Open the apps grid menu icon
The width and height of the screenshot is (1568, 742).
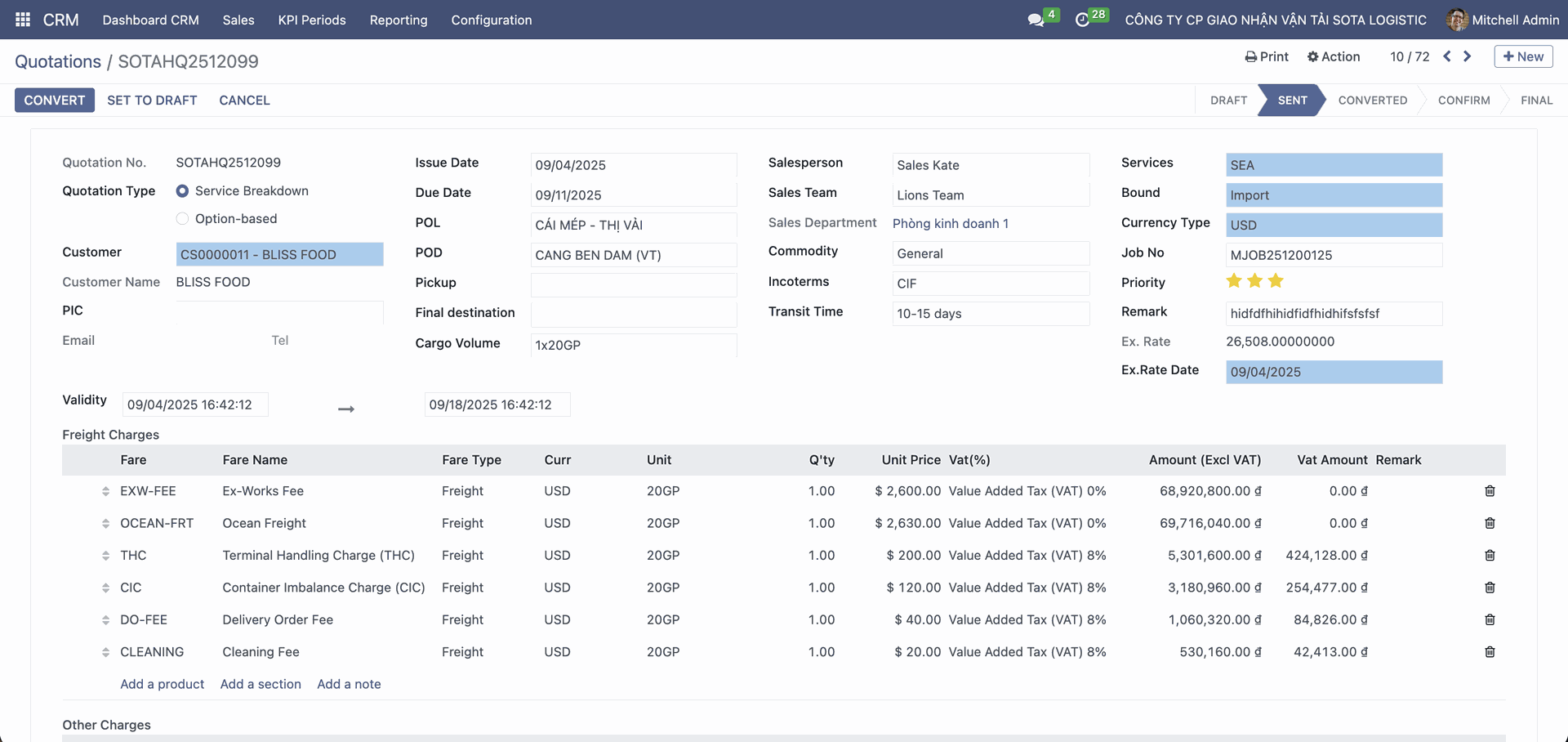[23, 20]
